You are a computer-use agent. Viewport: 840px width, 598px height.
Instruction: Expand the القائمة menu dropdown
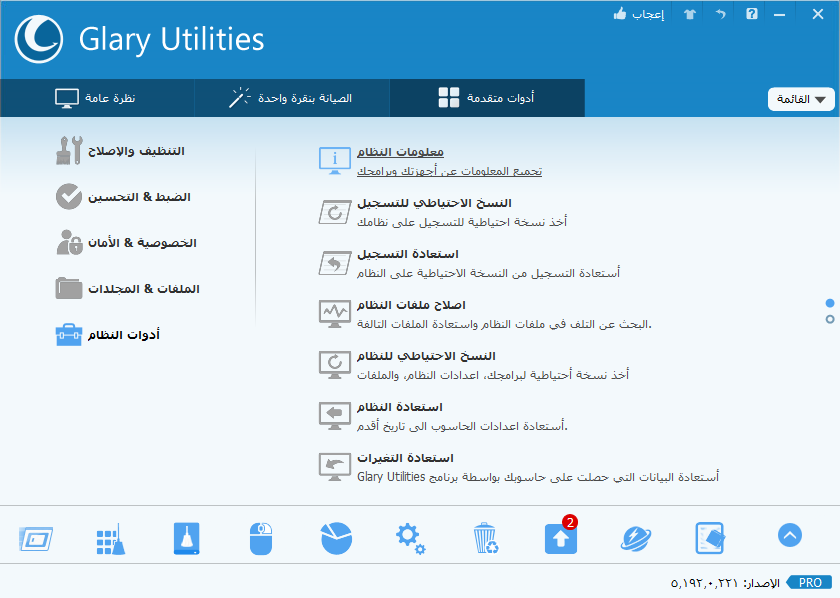pyautogui.click(x=801, y=99)
